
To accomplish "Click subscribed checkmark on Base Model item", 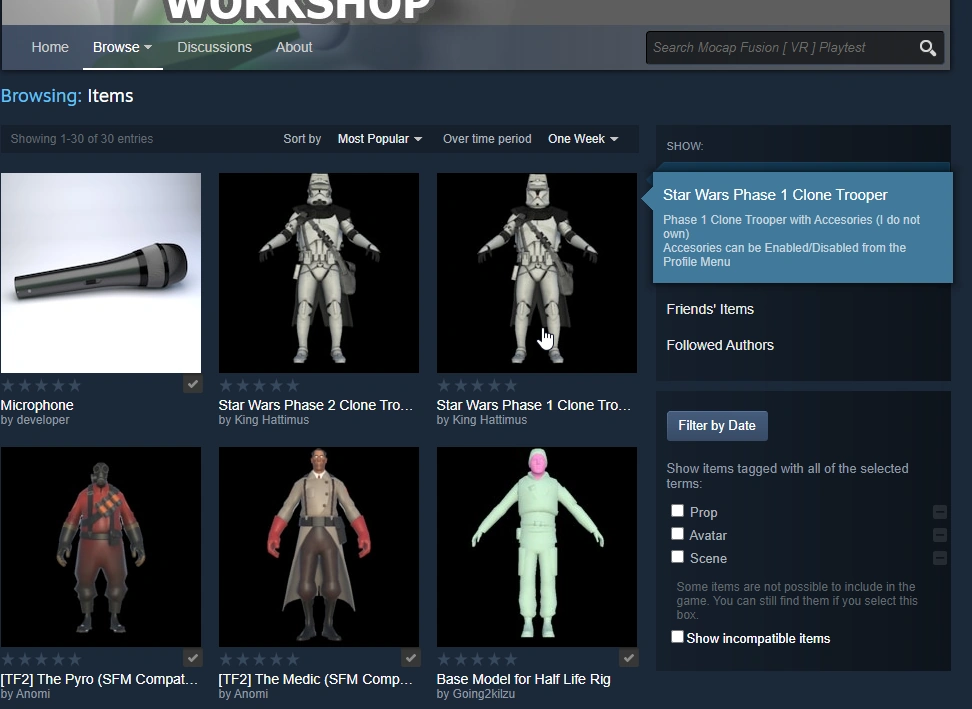I will click(x=629, y=658).
